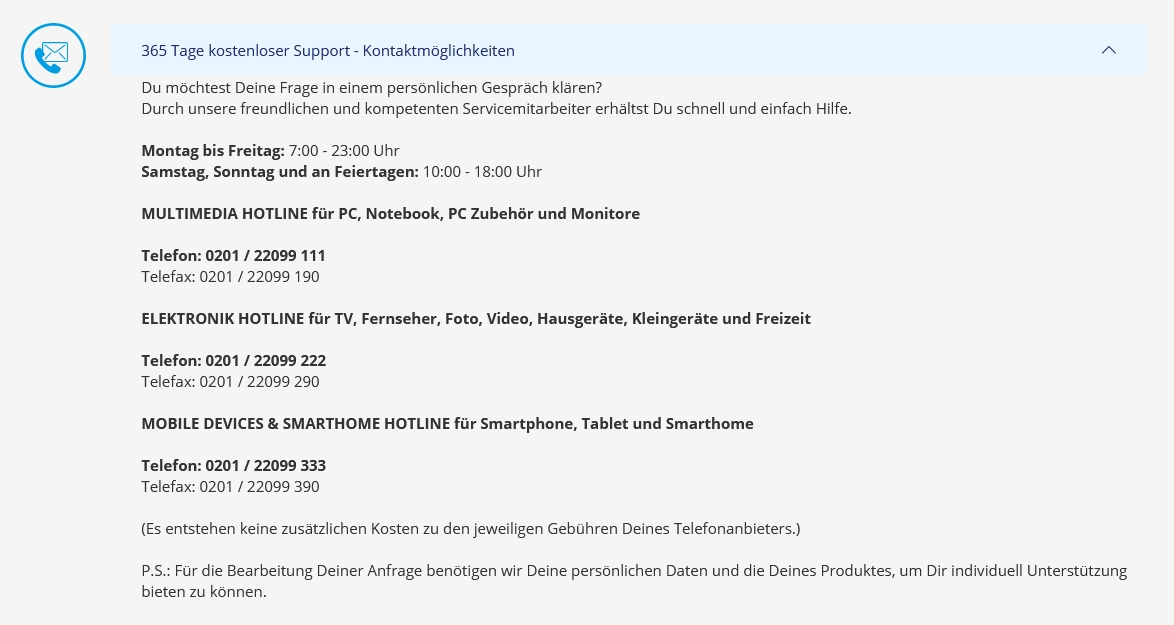
Task: Click the Telefax line 0201 / 22099 290
Action: point(230,381)
